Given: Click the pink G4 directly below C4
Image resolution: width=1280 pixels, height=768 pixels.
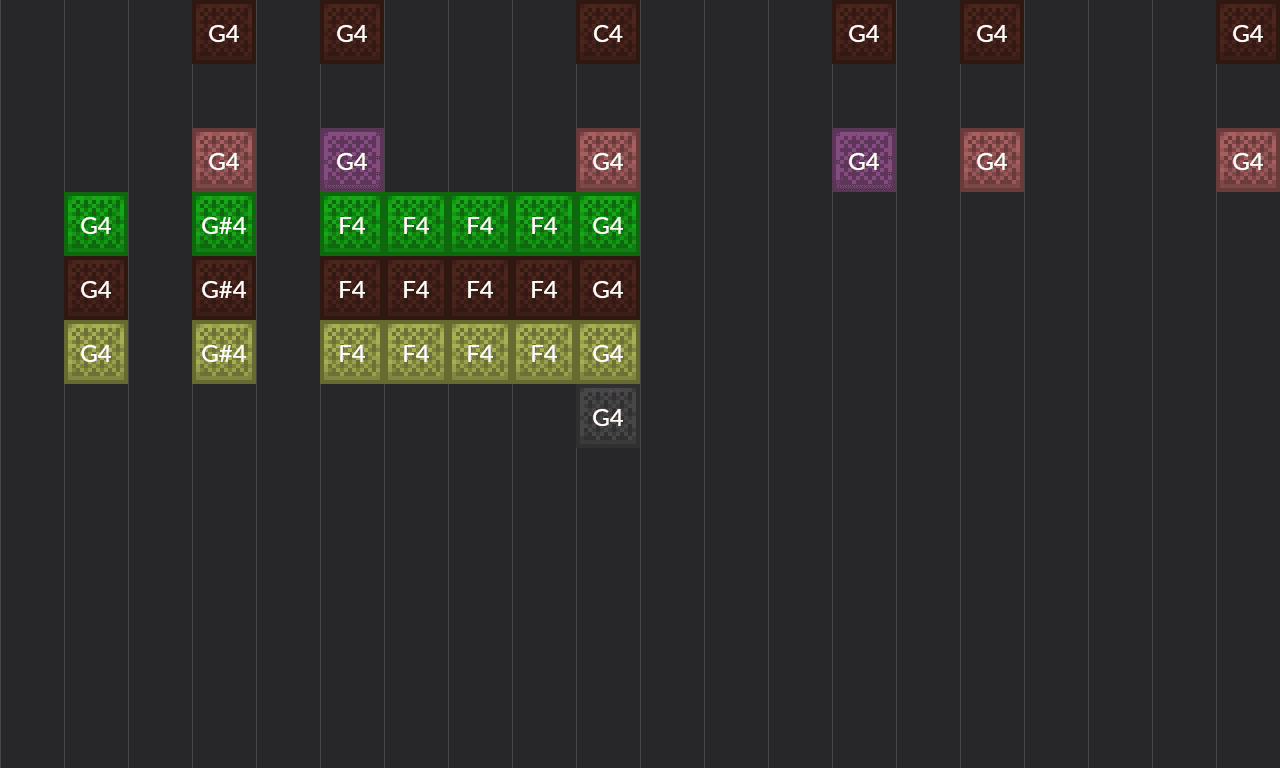Looking at the screenshot, I should (608, 160).
